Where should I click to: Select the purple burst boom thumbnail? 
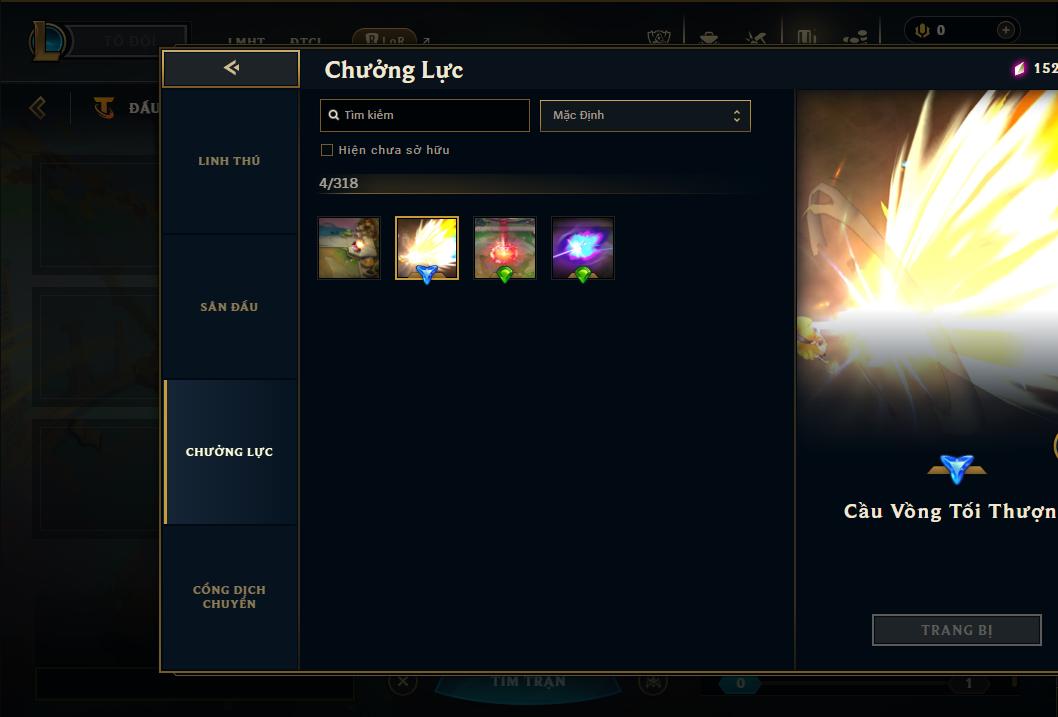pyautogui.click(x=583, y=248)
